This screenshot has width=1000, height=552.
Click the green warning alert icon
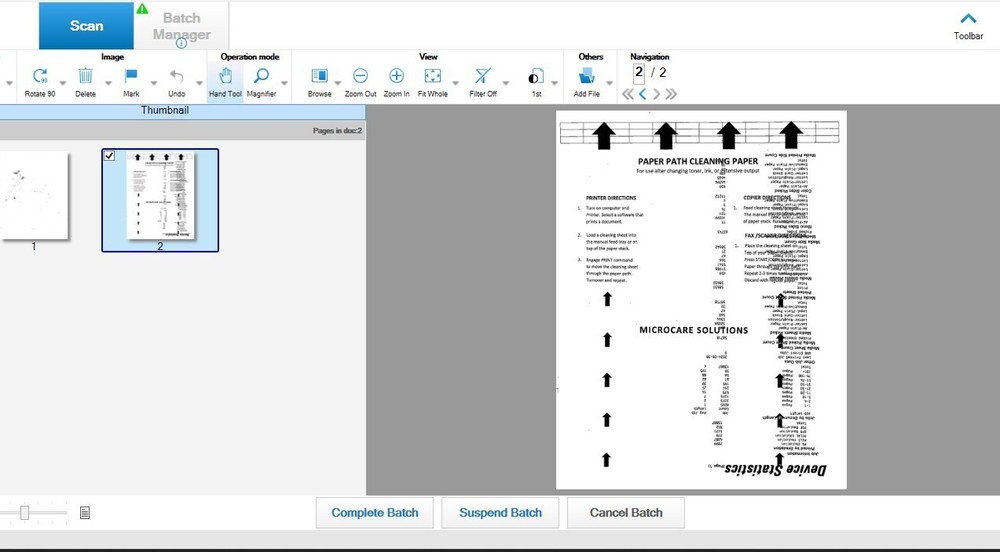pos(142,8)
